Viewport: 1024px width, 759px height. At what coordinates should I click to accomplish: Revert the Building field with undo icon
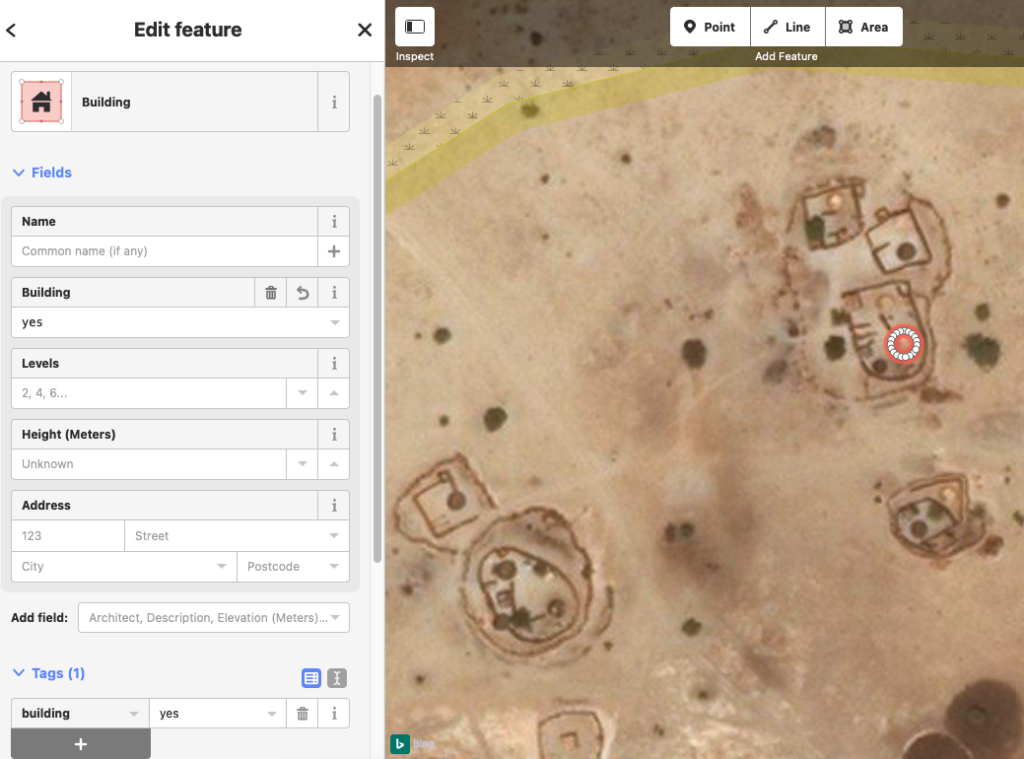click(301, 292)
